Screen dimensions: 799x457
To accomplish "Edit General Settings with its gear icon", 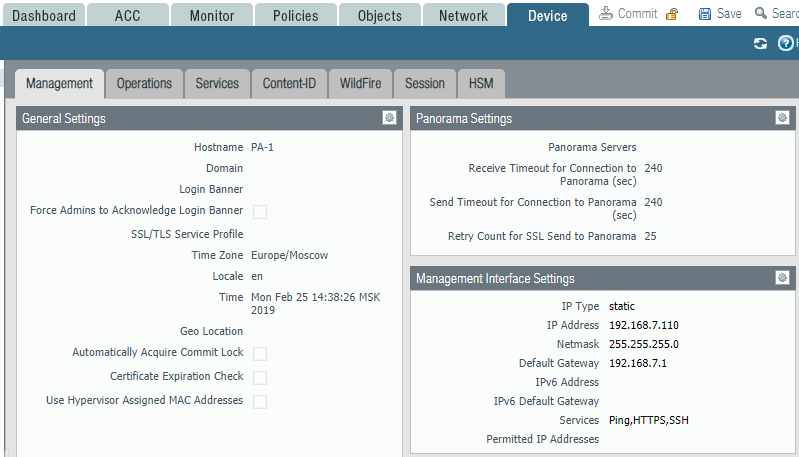I will (389, 118).
